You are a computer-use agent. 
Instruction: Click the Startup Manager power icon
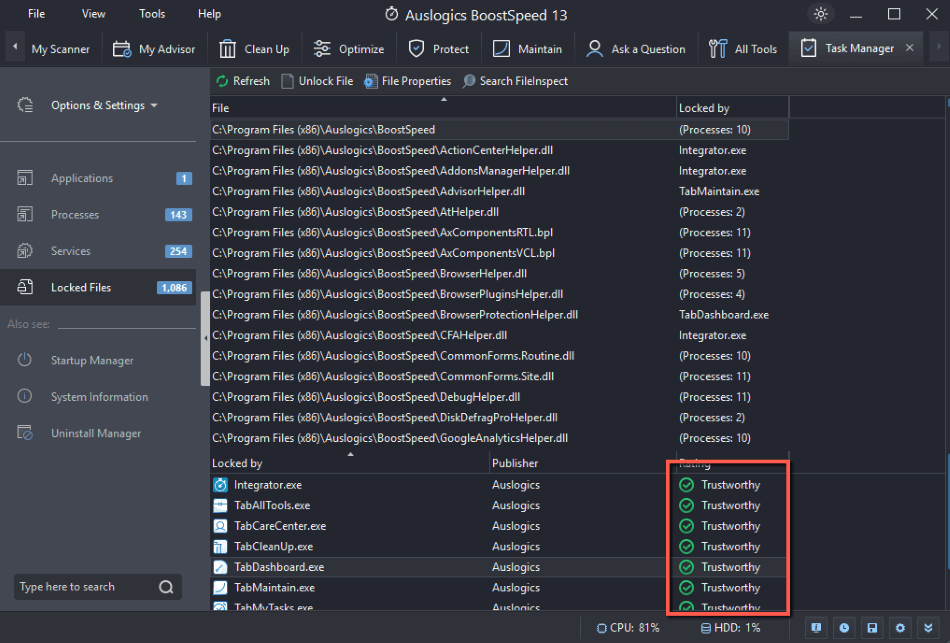pyautogui.click(x=24, y=360)
